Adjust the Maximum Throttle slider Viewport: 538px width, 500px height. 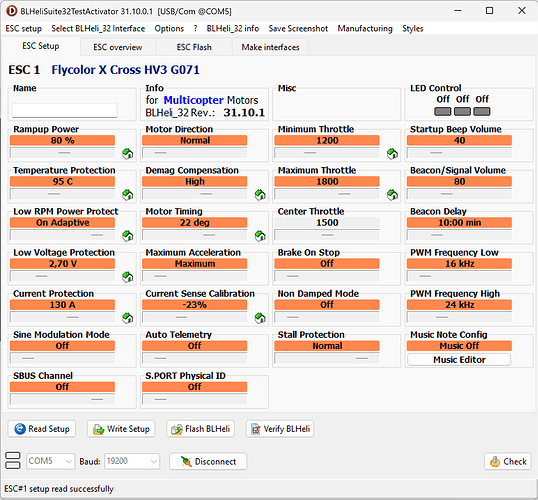327,194
